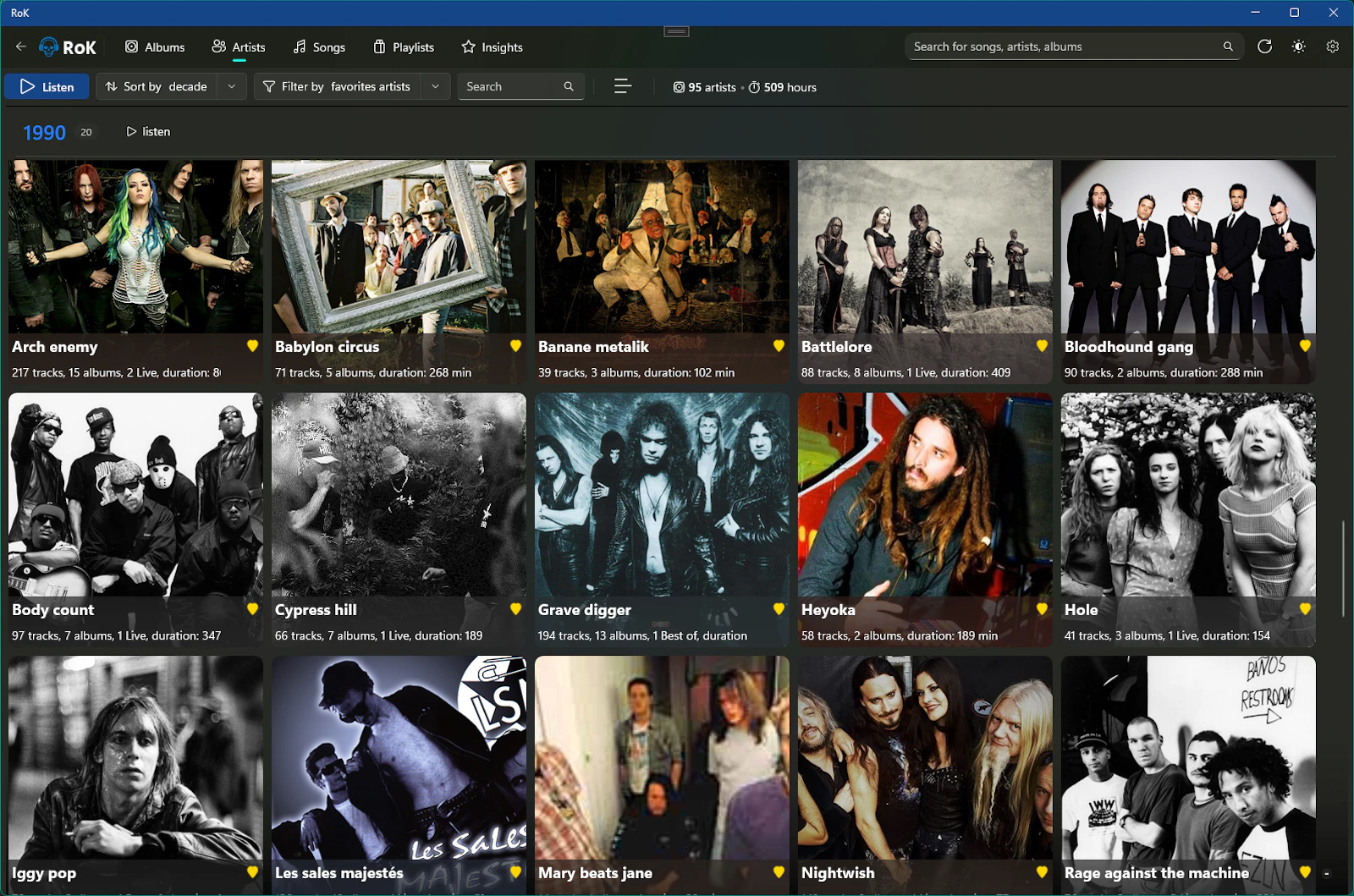1354x896 pixels.
Task: Toggle favorite heart for Body count
Action: (x=252, y=609)
